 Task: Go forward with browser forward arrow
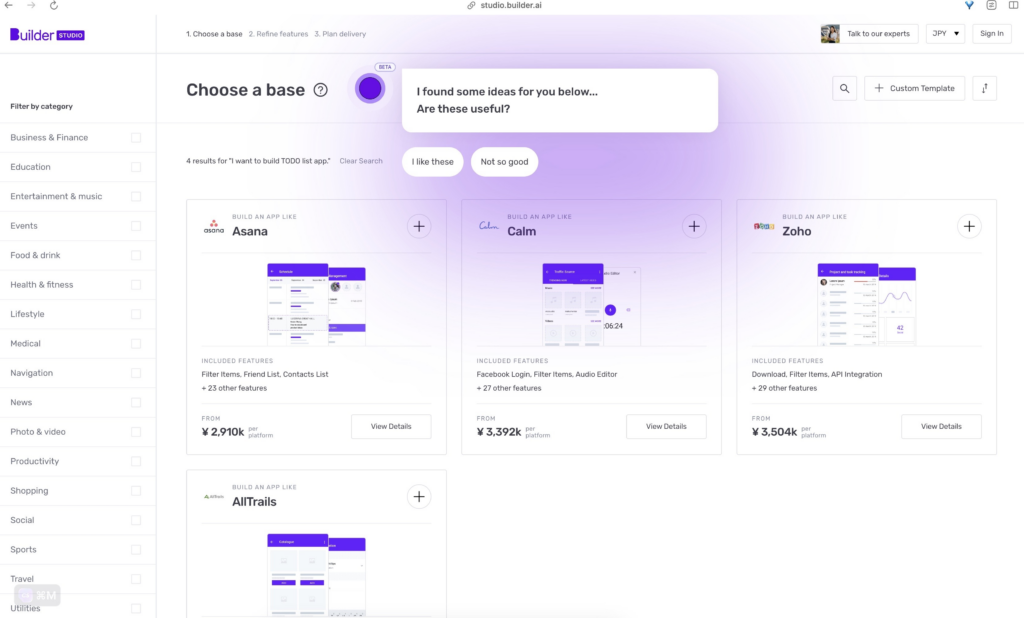tap(31, 5)
